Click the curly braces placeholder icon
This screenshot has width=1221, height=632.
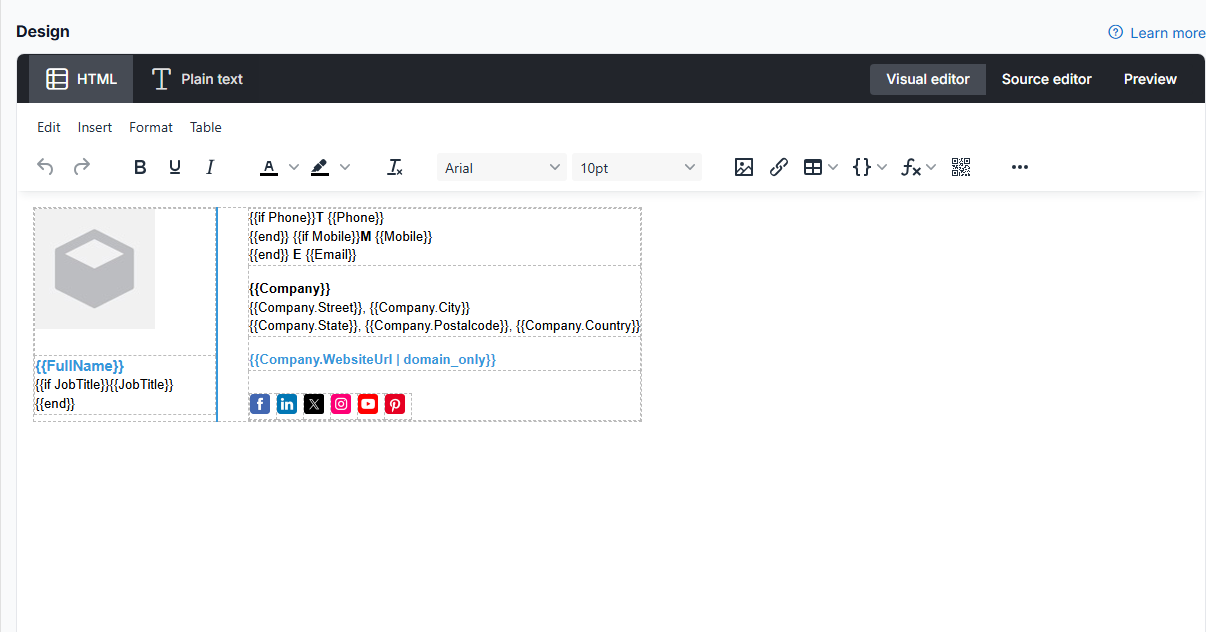(861, 167)
